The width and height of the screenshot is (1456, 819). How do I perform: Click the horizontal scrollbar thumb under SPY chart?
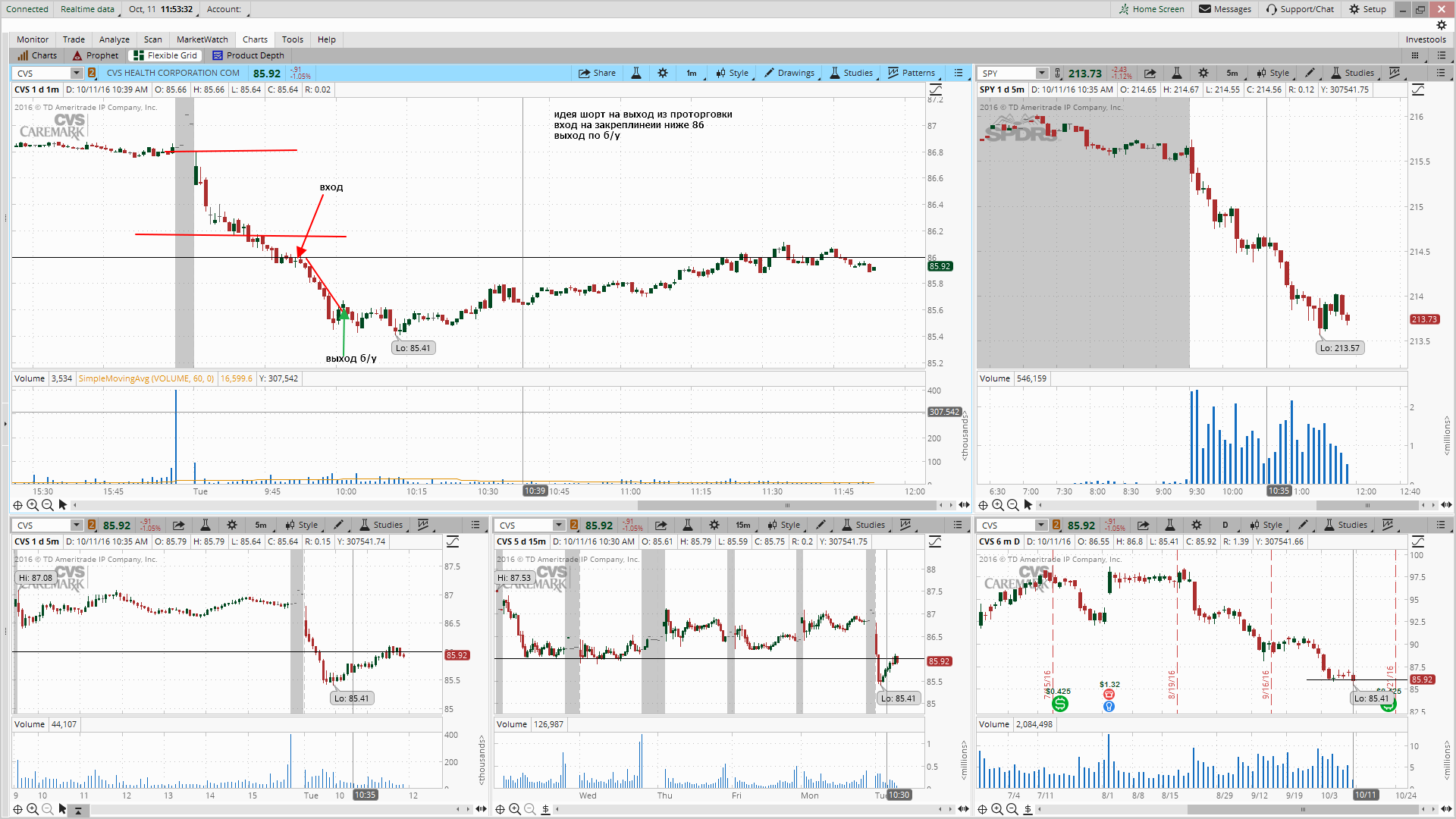[x=1367, y=505]
